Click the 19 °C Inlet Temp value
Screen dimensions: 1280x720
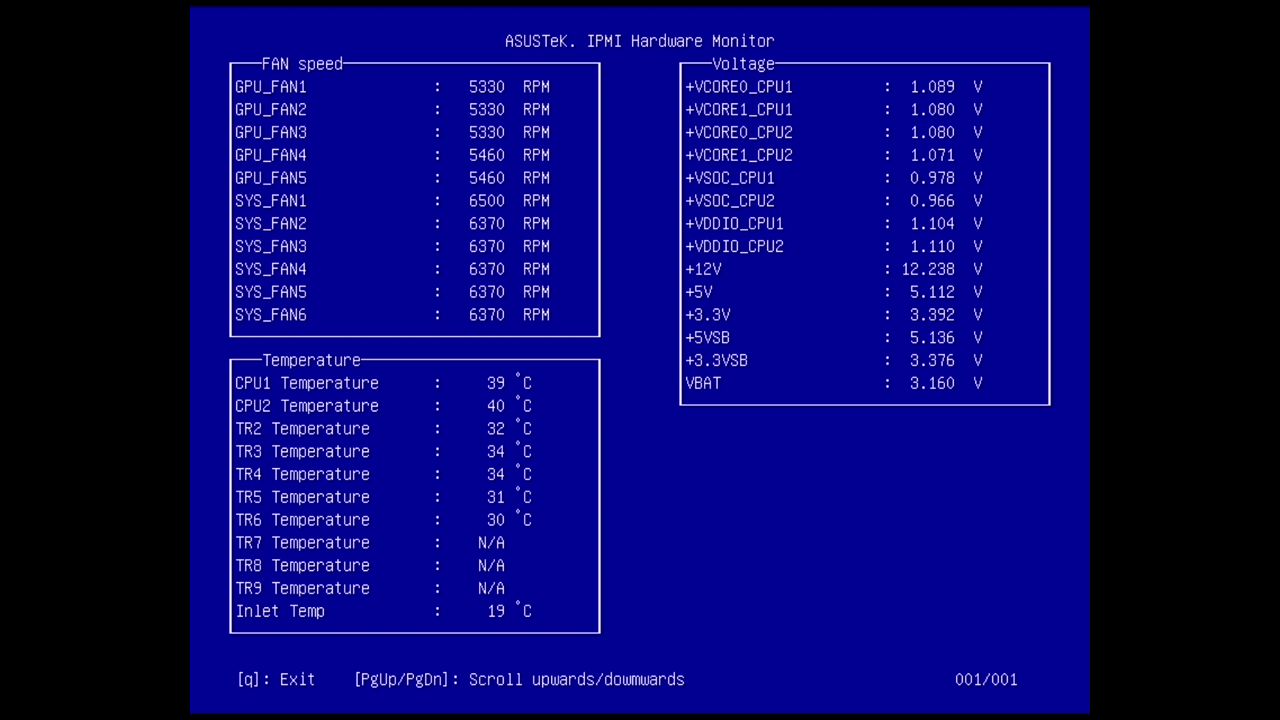tap(509, 611)
